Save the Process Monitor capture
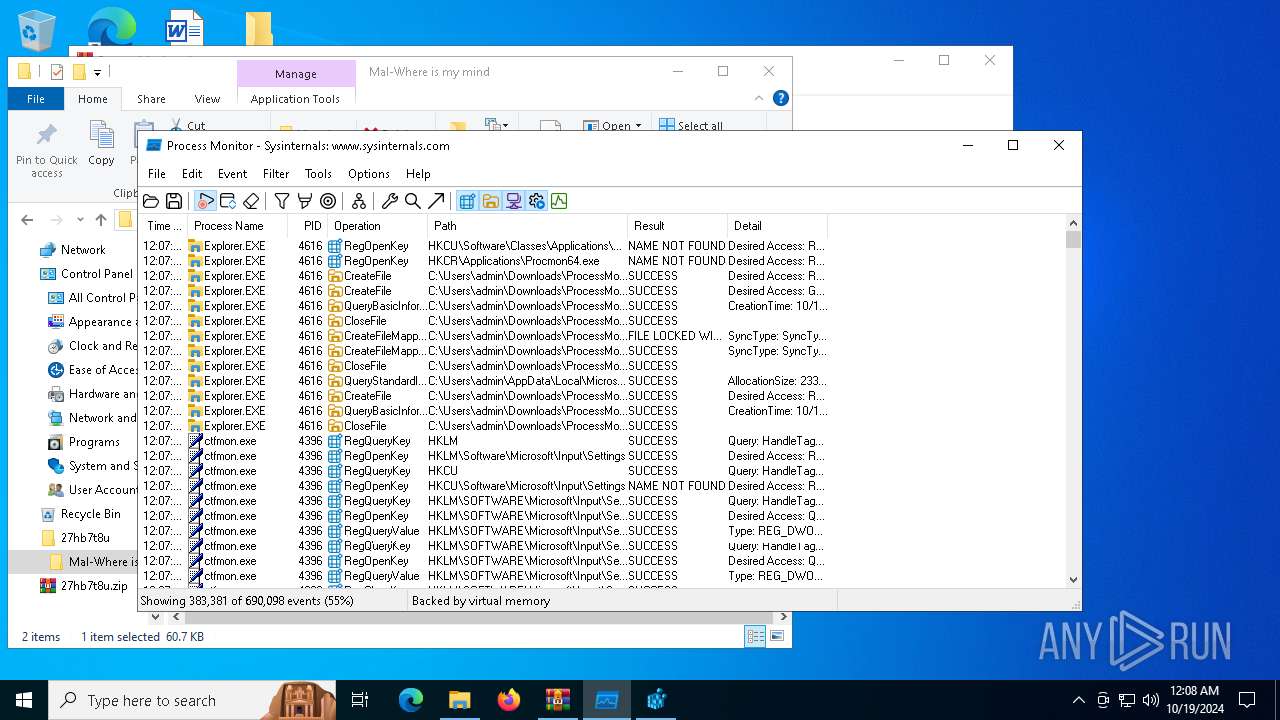 point(174,201)
